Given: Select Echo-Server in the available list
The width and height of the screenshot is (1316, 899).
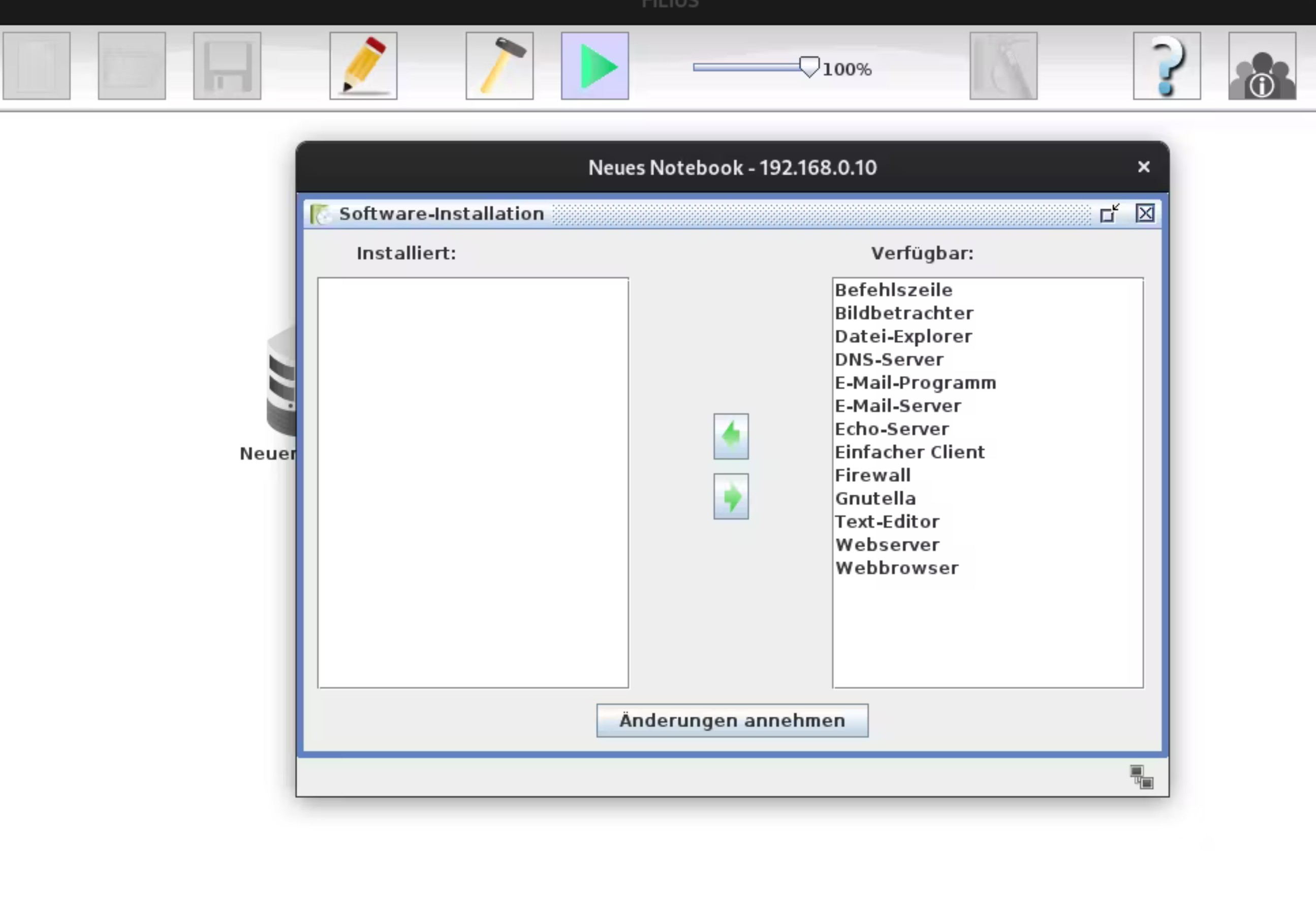Looking at the screenshot, I should click(988, 429).
